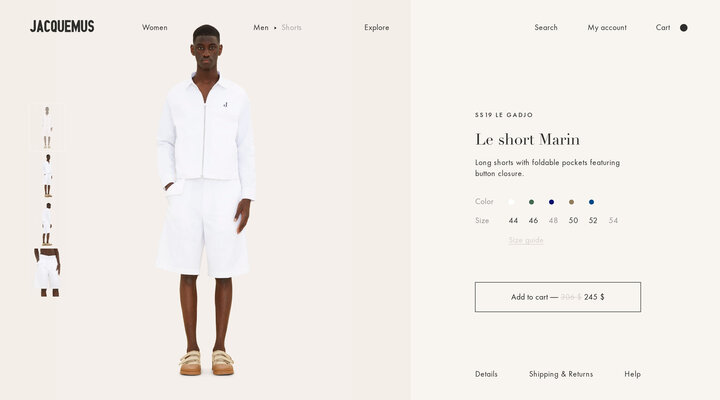The height and width of the screenshot is (400, 720).
Task: Choose the green color option
Action: 531,202
